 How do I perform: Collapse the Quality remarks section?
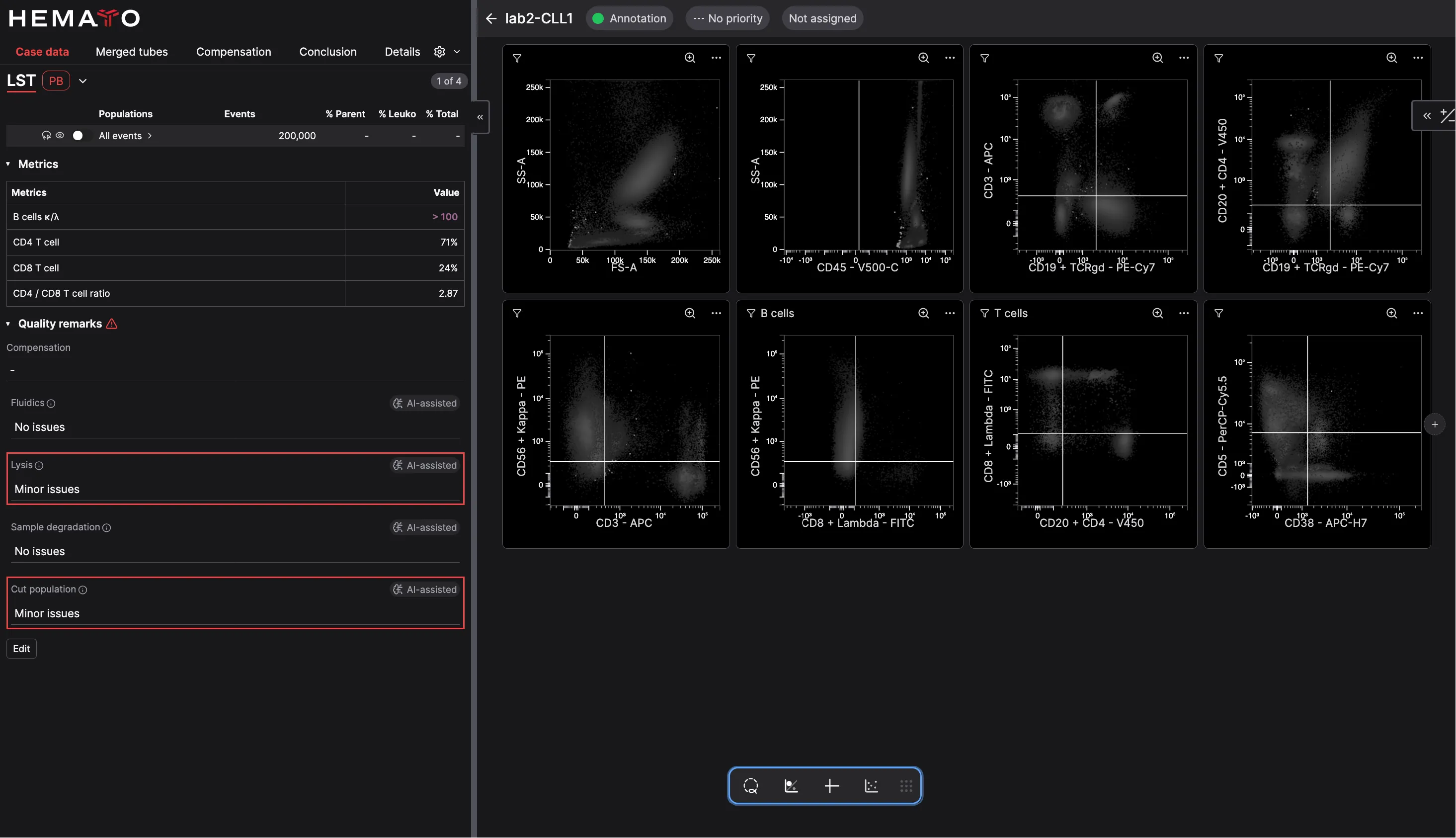pos(8,324)
